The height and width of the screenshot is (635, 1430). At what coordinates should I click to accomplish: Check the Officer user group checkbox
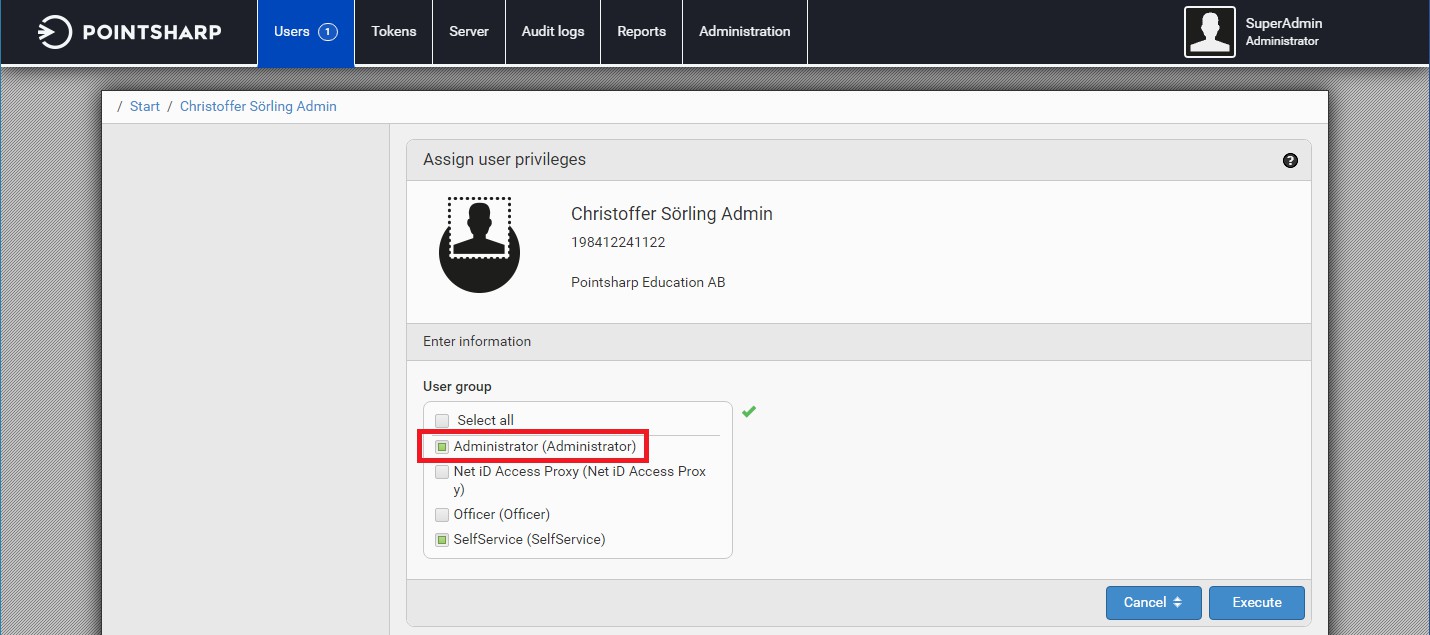tap(442, 515)
